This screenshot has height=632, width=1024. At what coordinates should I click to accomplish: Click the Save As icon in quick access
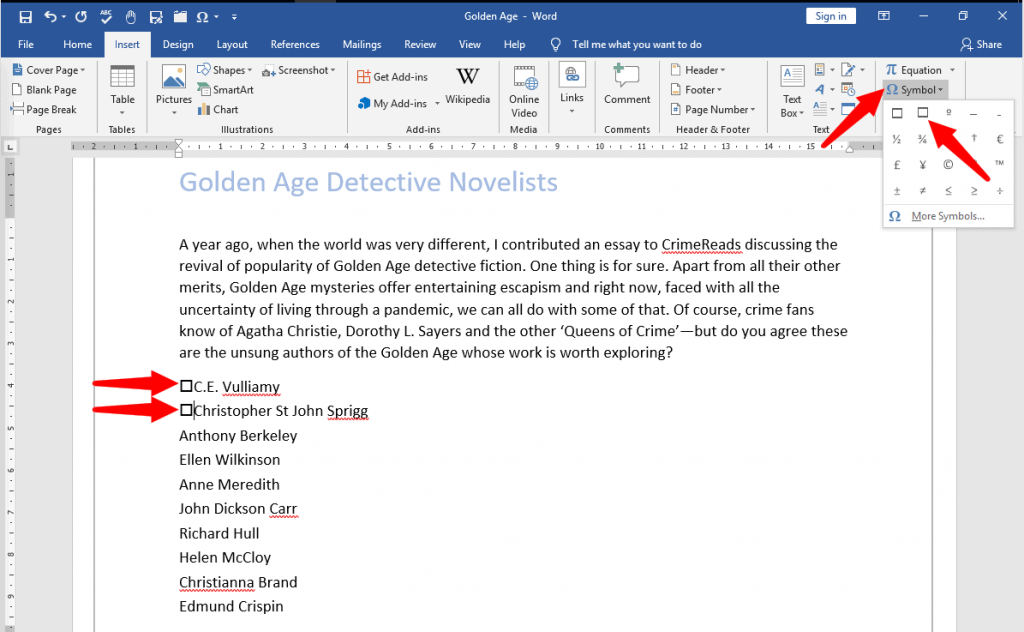(x=155, y=17)
